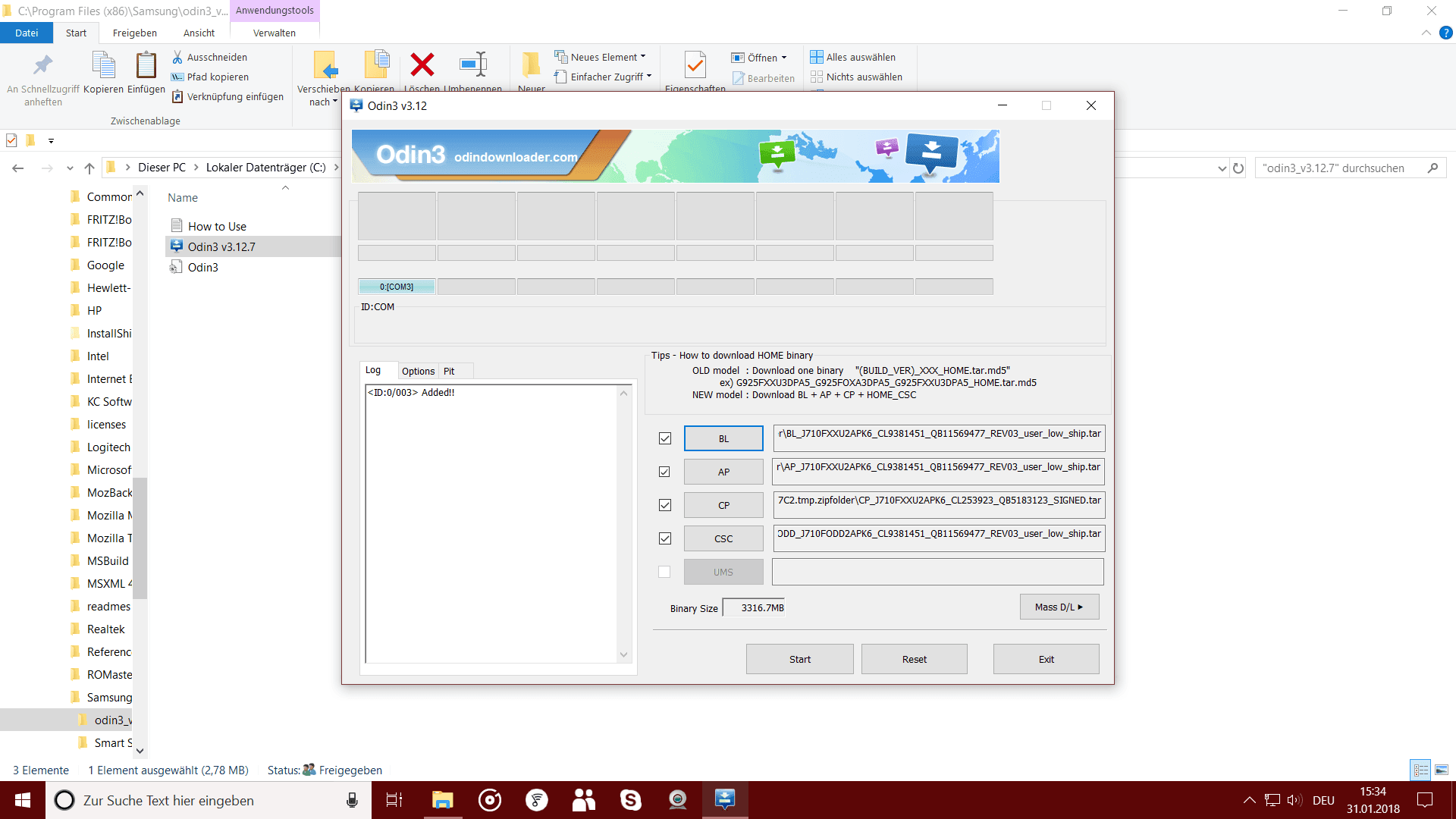Click the Ausschneiden scissors icon
This screenshot has width=1456, height=819.
[x=177, y=57]
